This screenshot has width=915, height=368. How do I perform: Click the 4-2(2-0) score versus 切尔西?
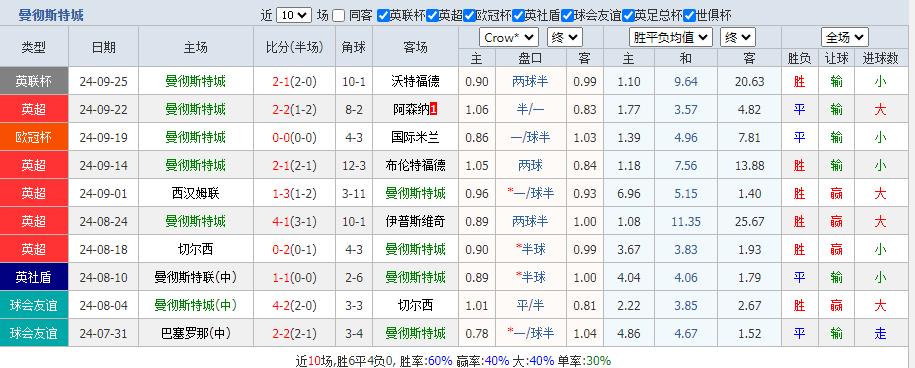[x=295, y=306]
